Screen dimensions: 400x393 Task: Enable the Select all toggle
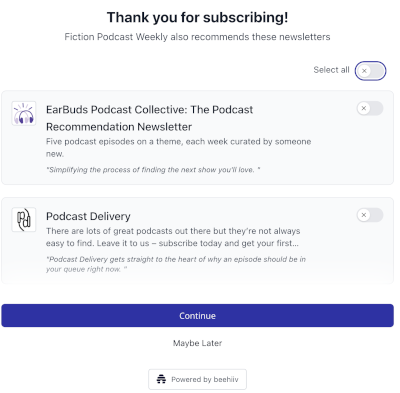pyautogui.click(x=370, y=71)
